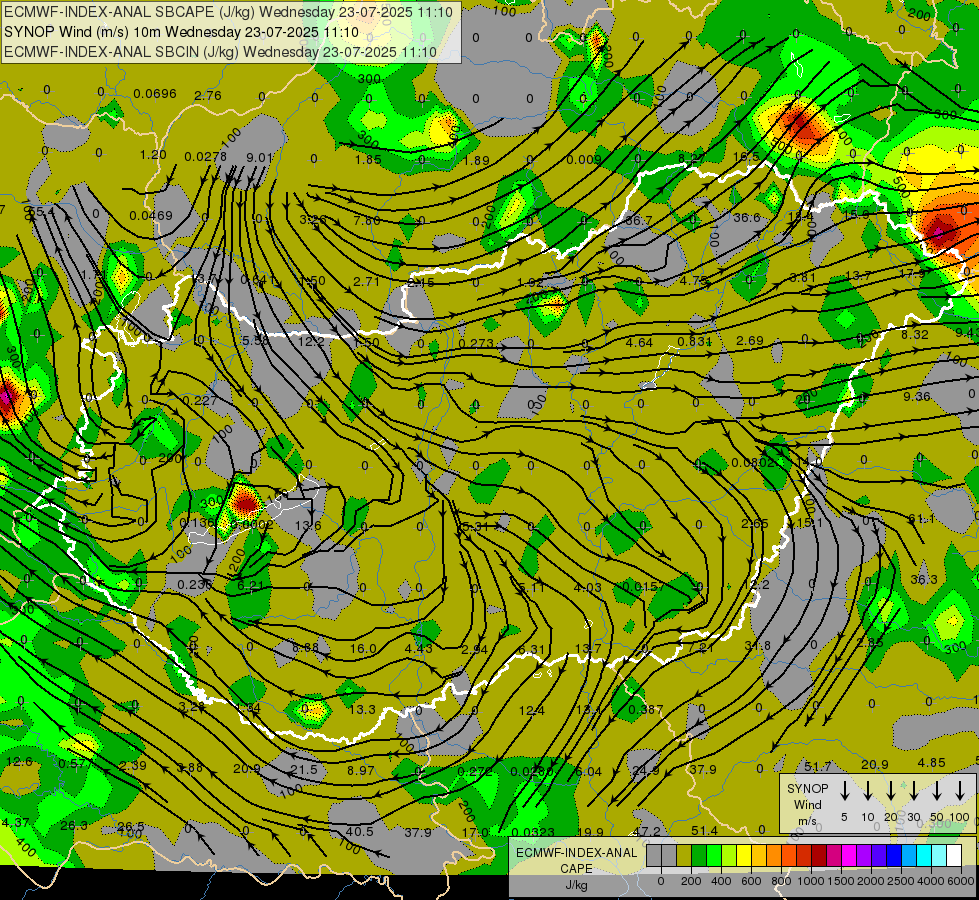
Task: Click the map value 51.4
Action: [x=704, y=830]
